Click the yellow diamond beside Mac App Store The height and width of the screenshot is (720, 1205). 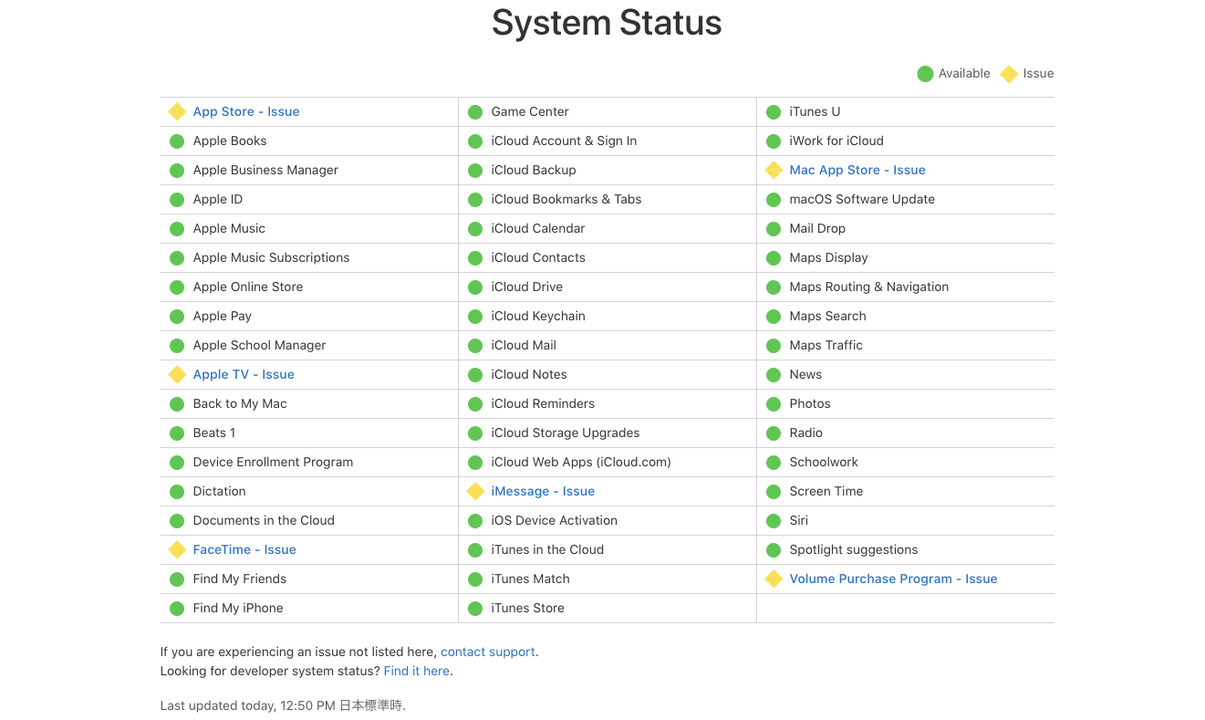click(x=773, y=170)
